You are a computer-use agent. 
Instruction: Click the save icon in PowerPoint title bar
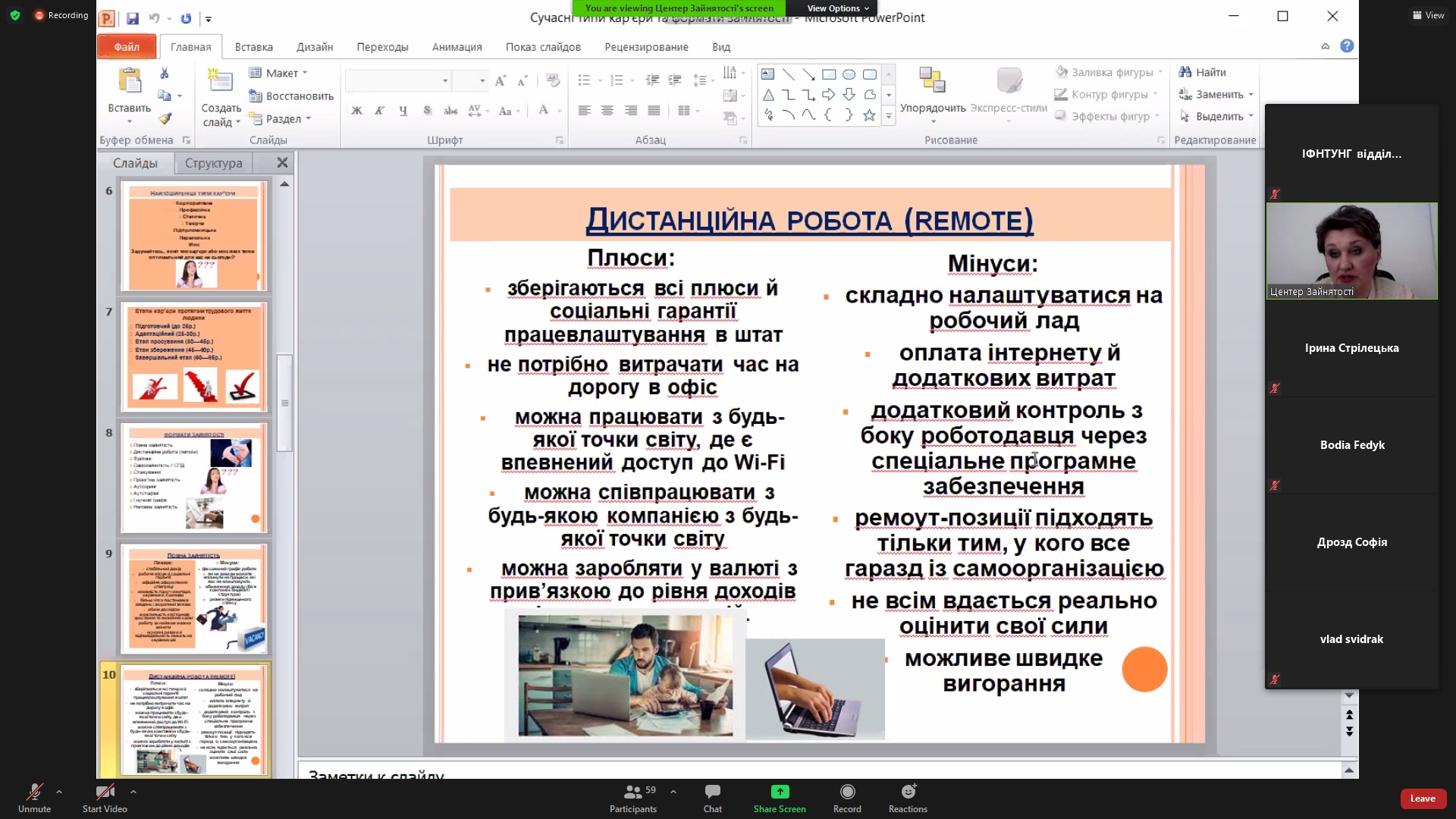(133, 18)
